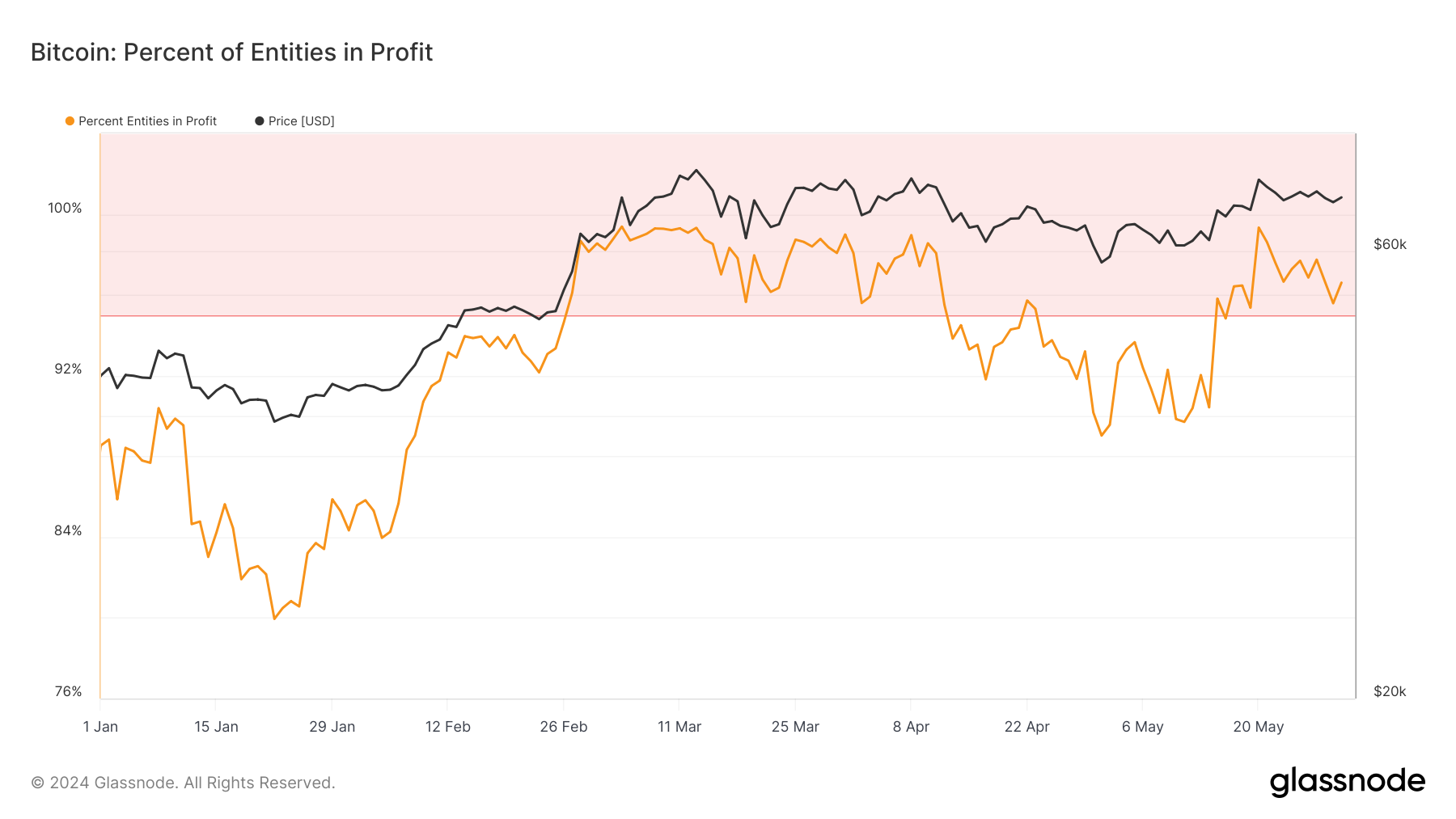Click the Glassnode copyright notice text
This screenshot has width=1456, height=819.
coord(183,783)
